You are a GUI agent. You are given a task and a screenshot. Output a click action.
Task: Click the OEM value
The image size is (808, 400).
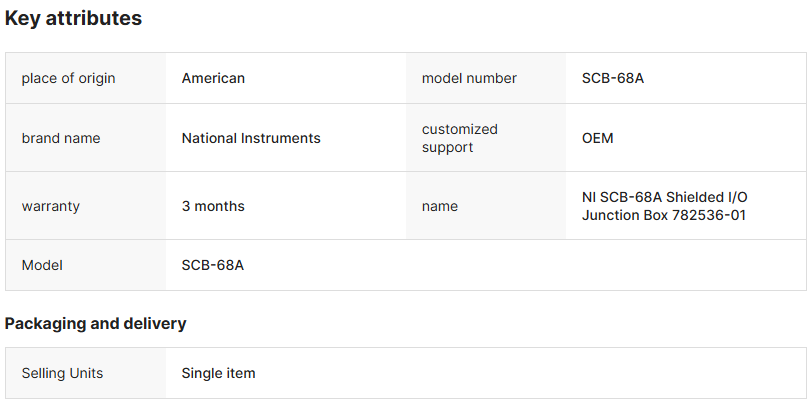click(597, 138)
